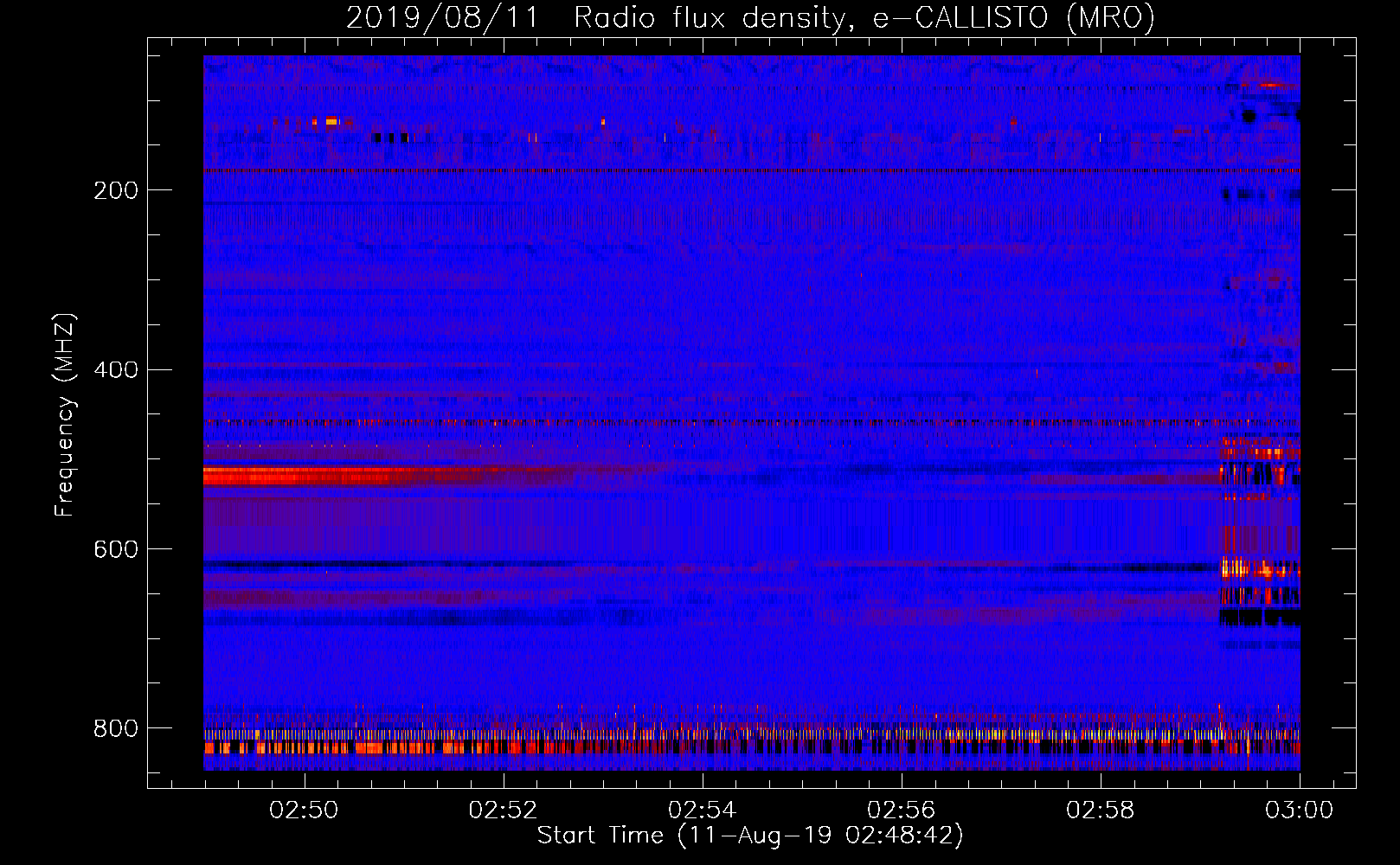Click the 02:52 time tick label
Viewport: 1400px width, 865px height.
(503, 811)
